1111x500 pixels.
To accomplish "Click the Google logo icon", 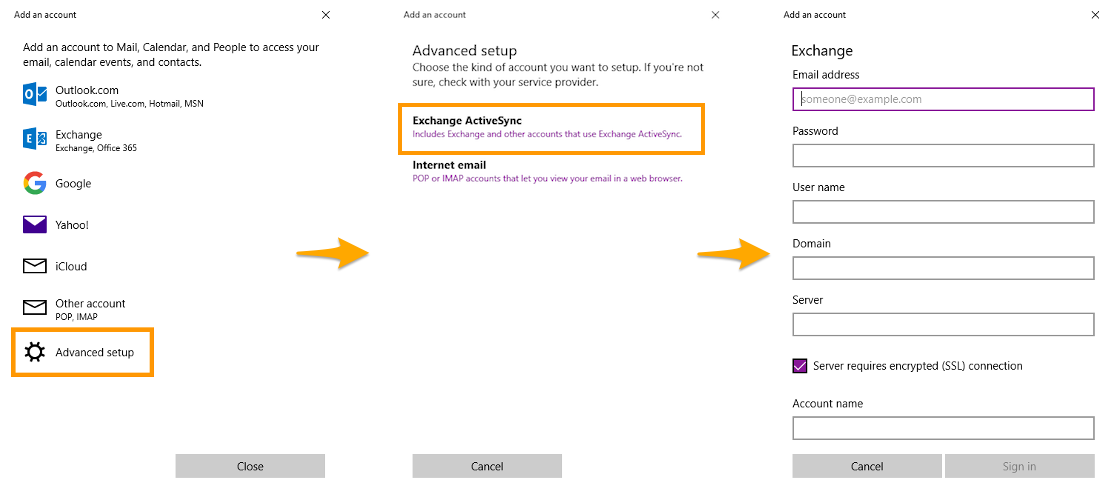I will point(35,183).
